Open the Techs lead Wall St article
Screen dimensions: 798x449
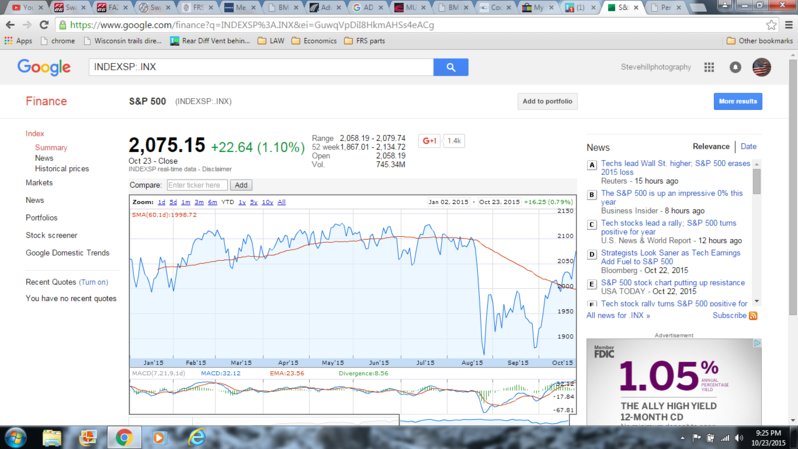pos(675,167)
